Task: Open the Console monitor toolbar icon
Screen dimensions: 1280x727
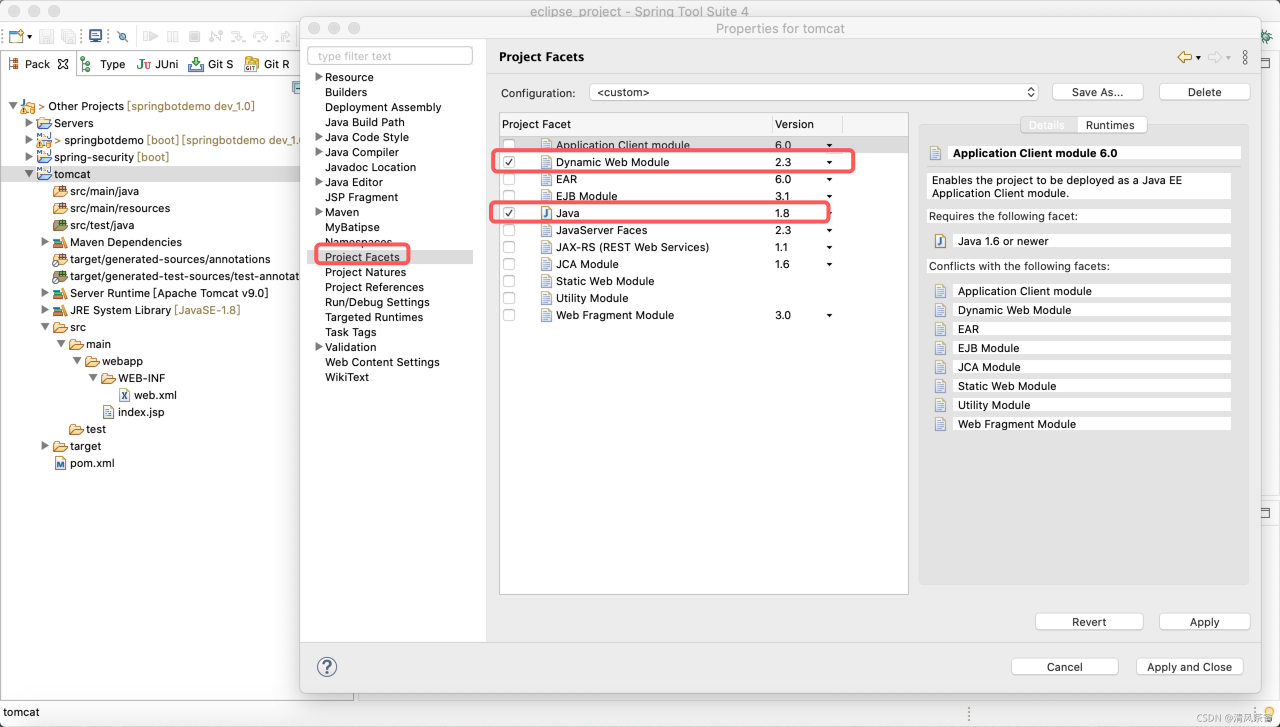Action: point(95,36)
